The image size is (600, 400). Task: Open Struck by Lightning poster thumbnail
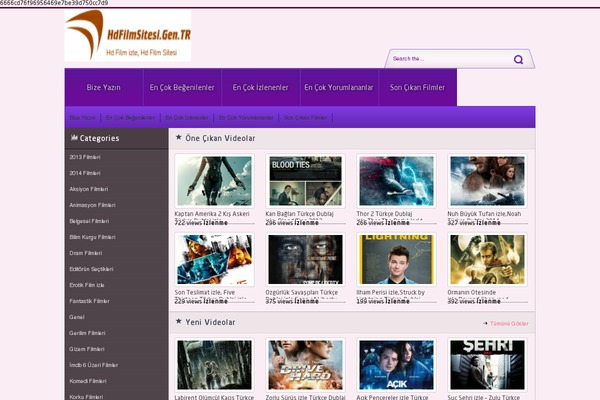(396, 260)
